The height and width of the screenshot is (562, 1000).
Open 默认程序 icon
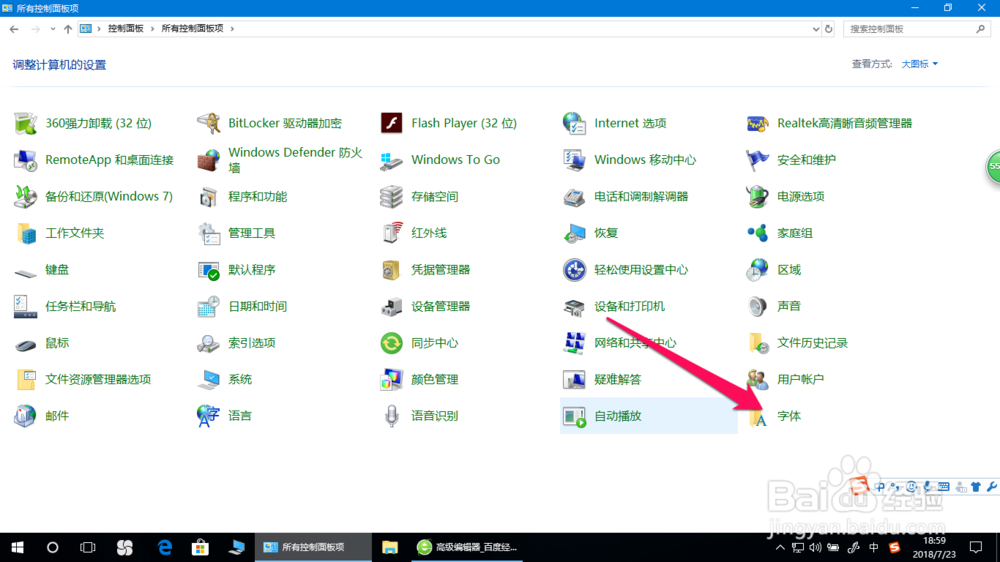point(209,270)
